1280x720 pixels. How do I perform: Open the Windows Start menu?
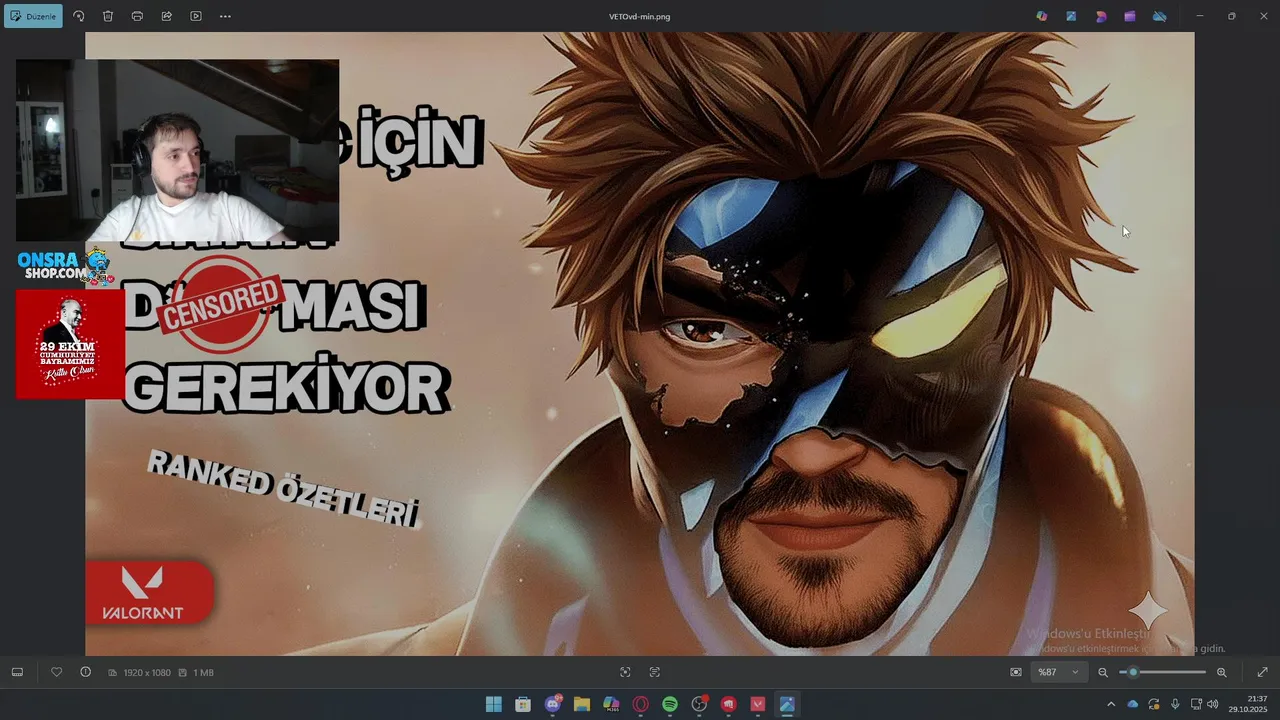pyautogui.click(x=493, y=704)
